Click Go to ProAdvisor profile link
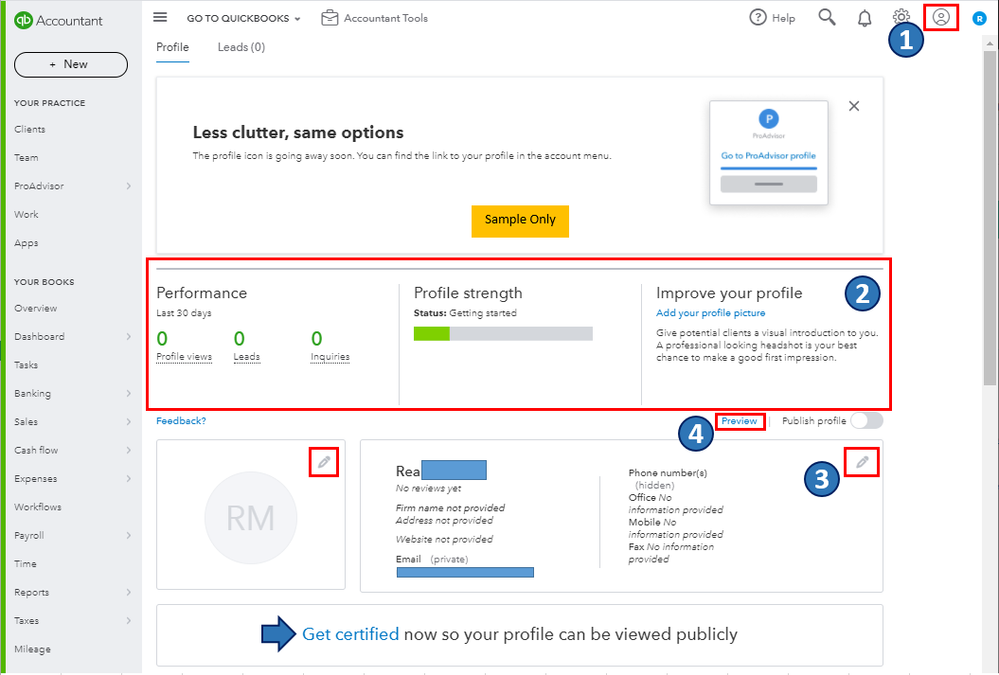This screenshot has height=675, width=999. [x=768, y=156]
